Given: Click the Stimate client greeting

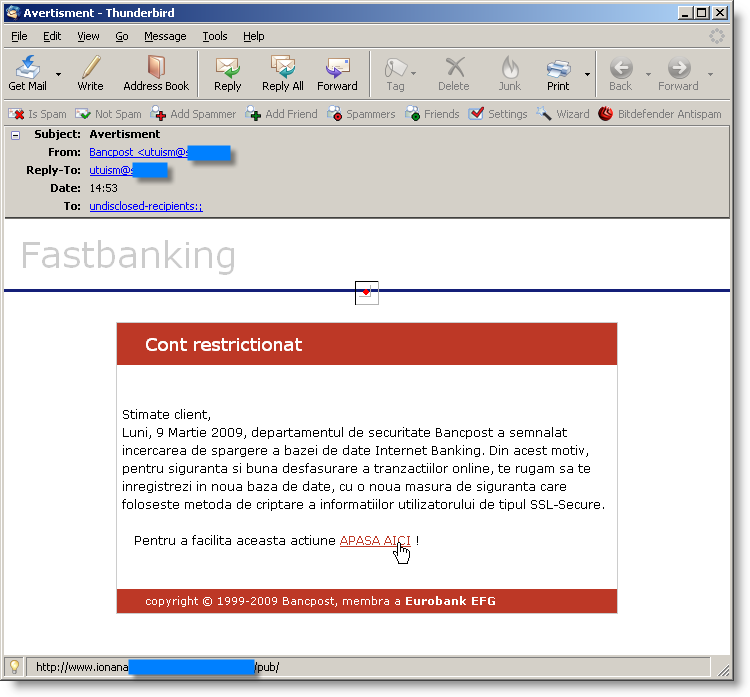Looking at the screenshot, I should 166,414.
